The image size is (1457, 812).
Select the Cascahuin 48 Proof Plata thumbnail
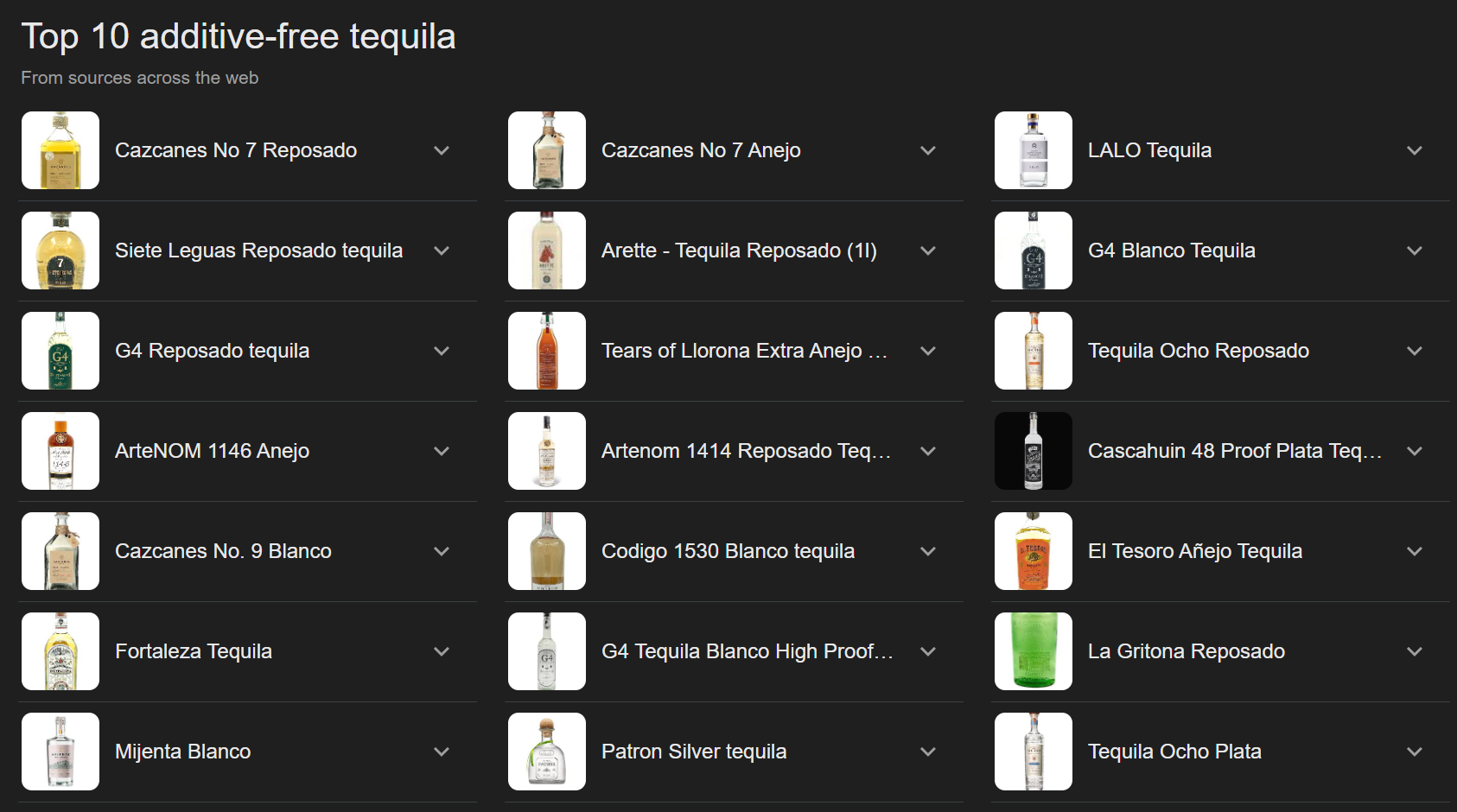[x=1033, y=451]
